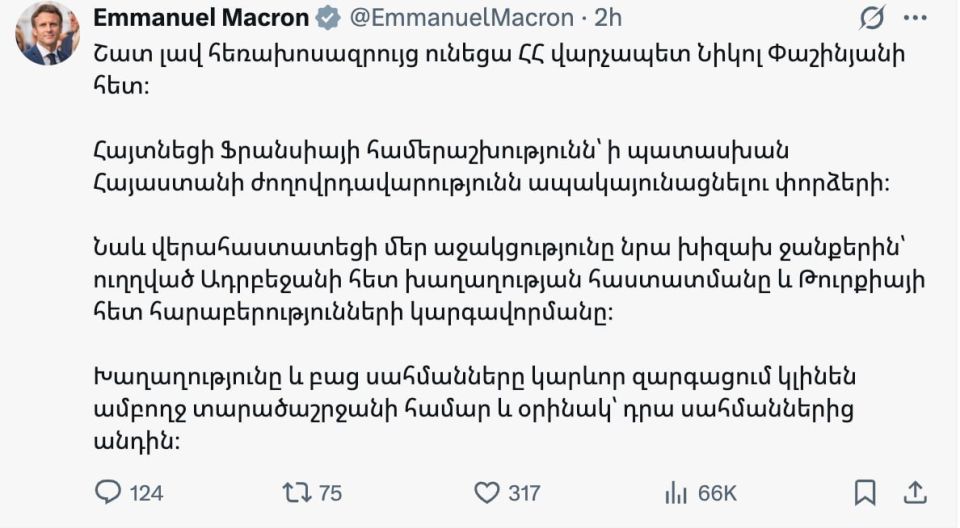Click the 66K views count
Image resolution: width=960 pixels, height=528 pixels.
(x=717, y=492)
